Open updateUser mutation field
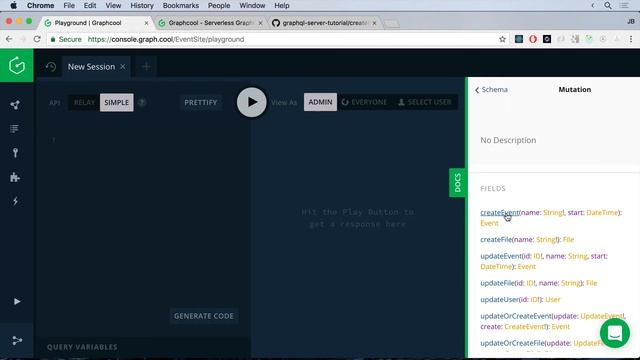The width and height of the screenshot is (640, 360). click(x=499, y=299)
